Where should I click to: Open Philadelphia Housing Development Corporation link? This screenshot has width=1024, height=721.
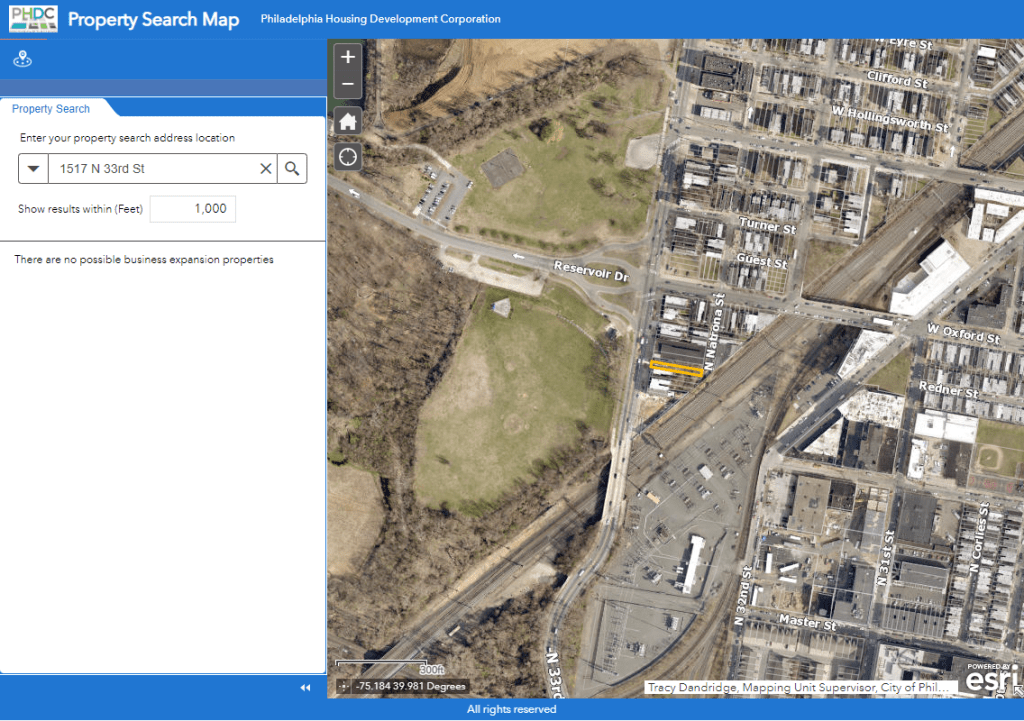380,19
